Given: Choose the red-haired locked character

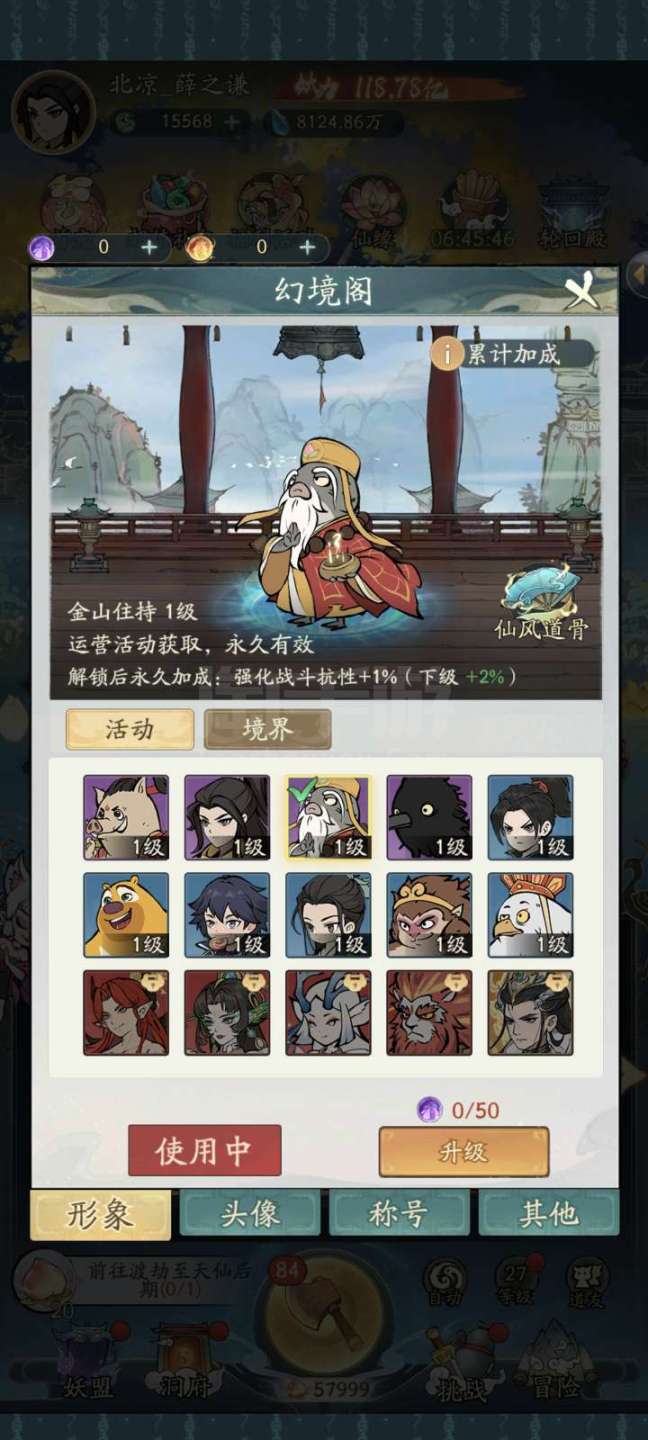Looking at the screenshot, I should click(126, 1012).
